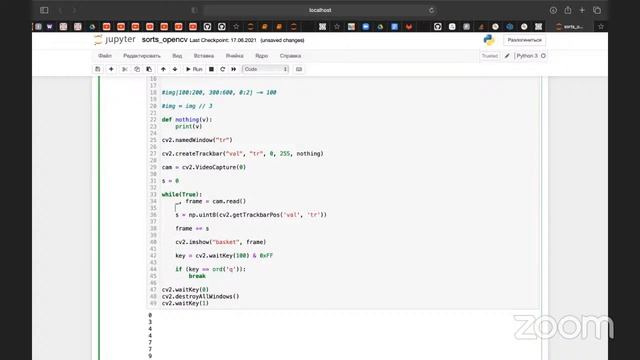Go forward with Safari forward arrow
The image size is (640, 360).
(x=74, y=10)
